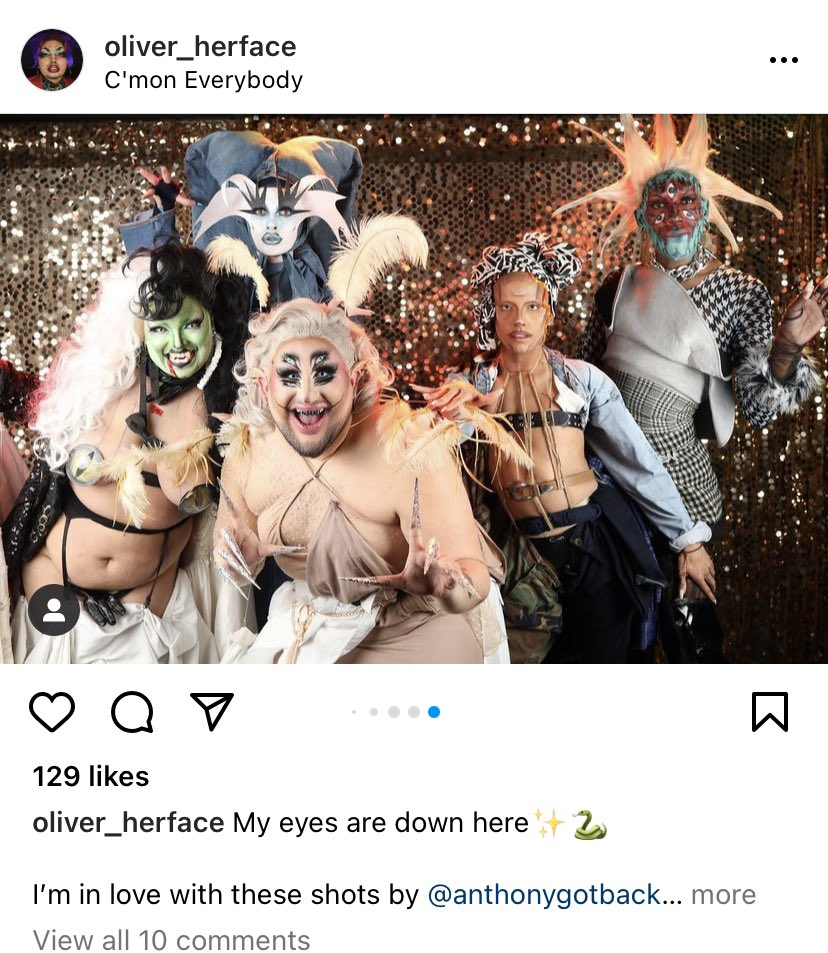View who liked via 129 likes

click(91, 776)
